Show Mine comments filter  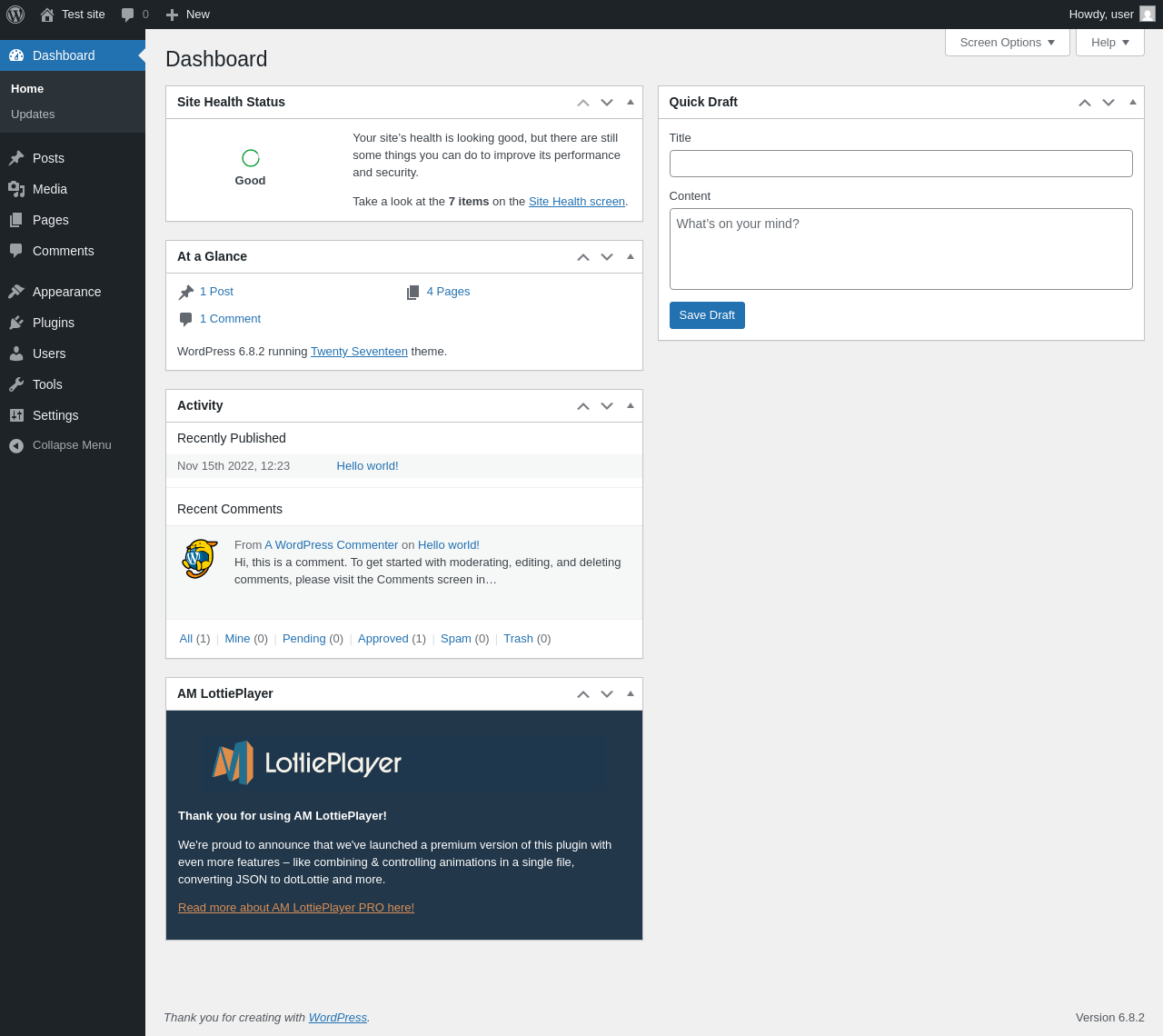(237, 639)
